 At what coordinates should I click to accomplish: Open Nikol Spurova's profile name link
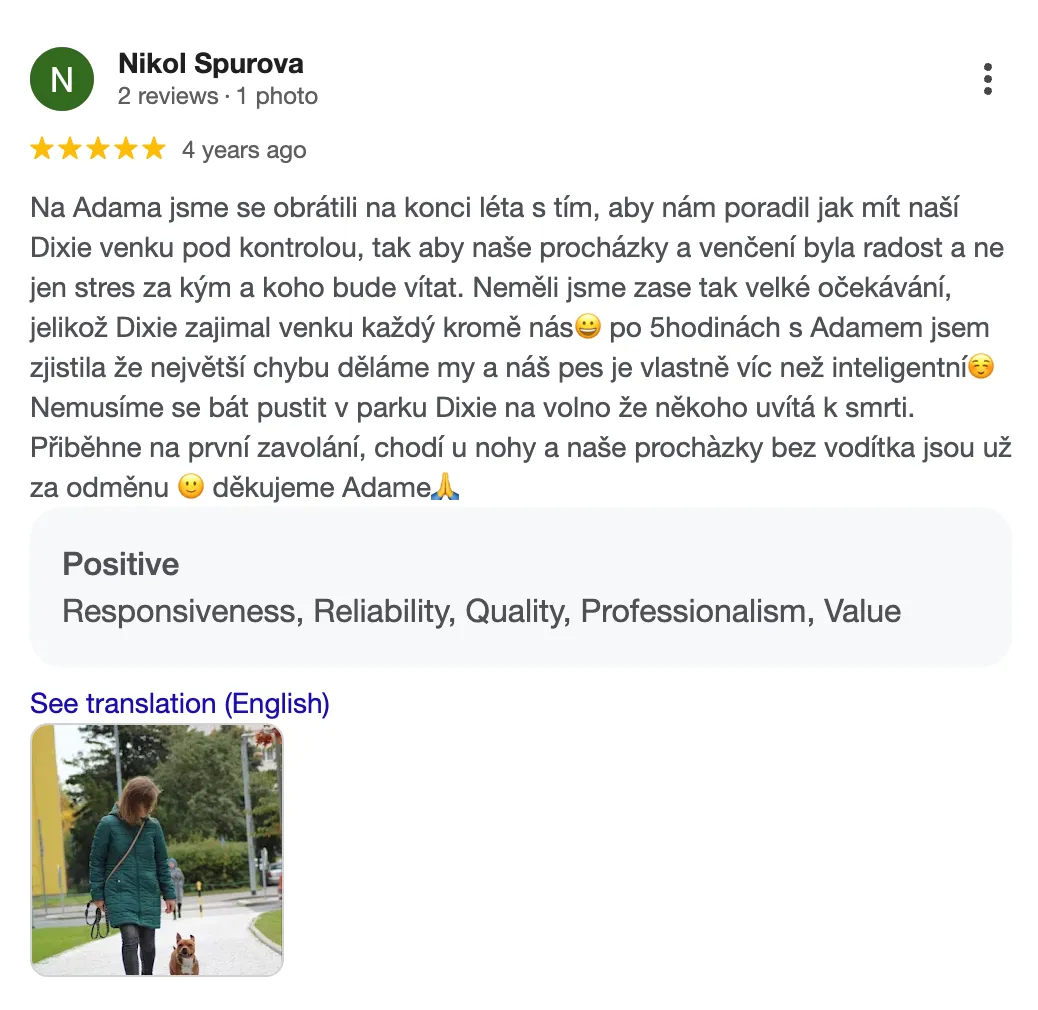(210, 64)
